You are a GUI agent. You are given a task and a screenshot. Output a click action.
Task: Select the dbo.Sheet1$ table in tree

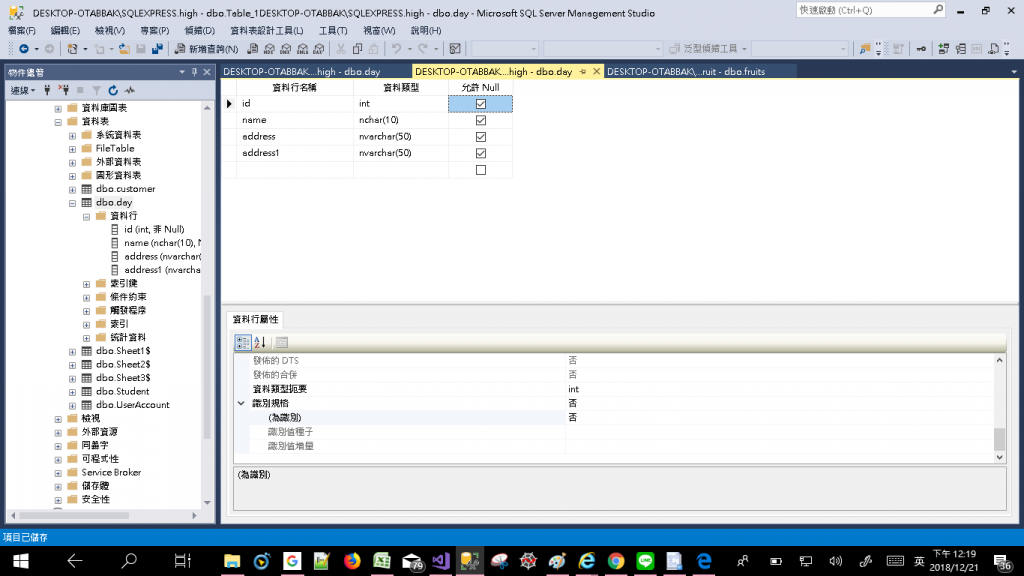click(x=123, y=351)
